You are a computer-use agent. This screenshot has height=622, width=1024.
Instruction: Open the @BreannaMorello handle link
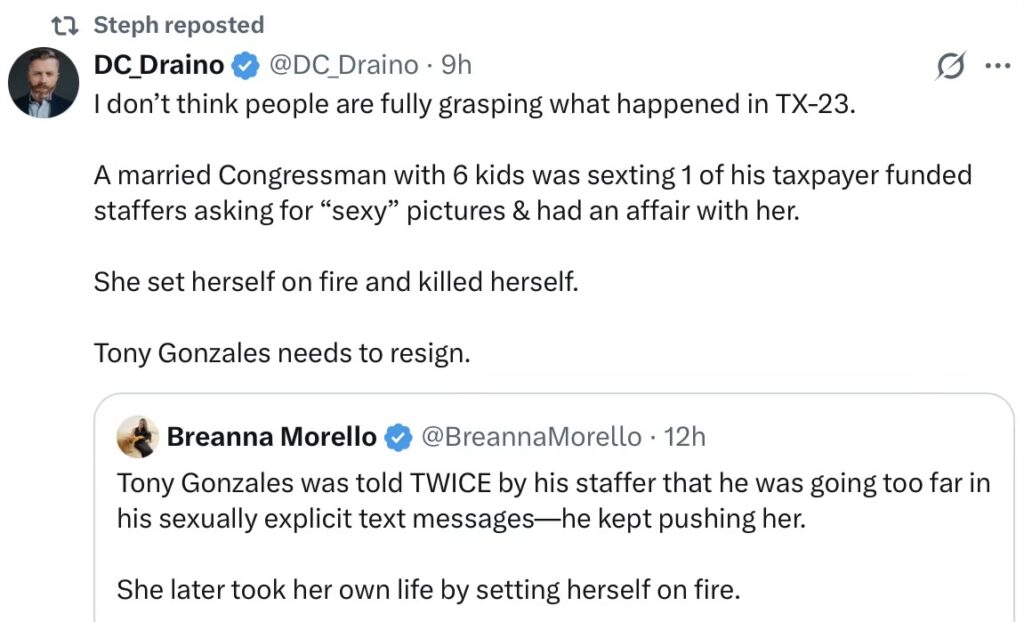(x=531, y=437)
